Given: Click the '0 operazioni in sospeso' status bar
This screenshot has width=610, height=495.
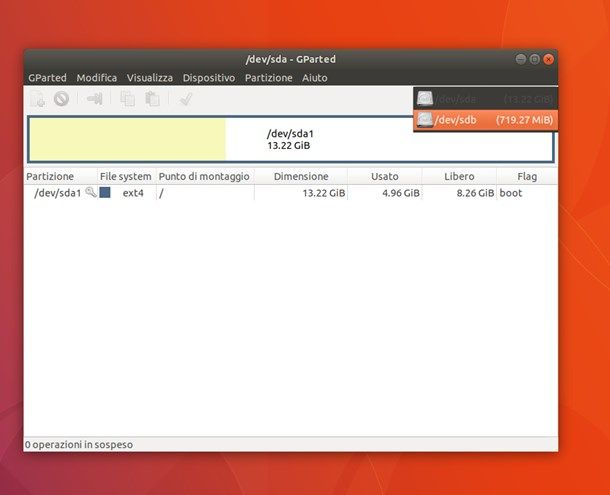Looking at the screenshot, I should tap(291, 444).
